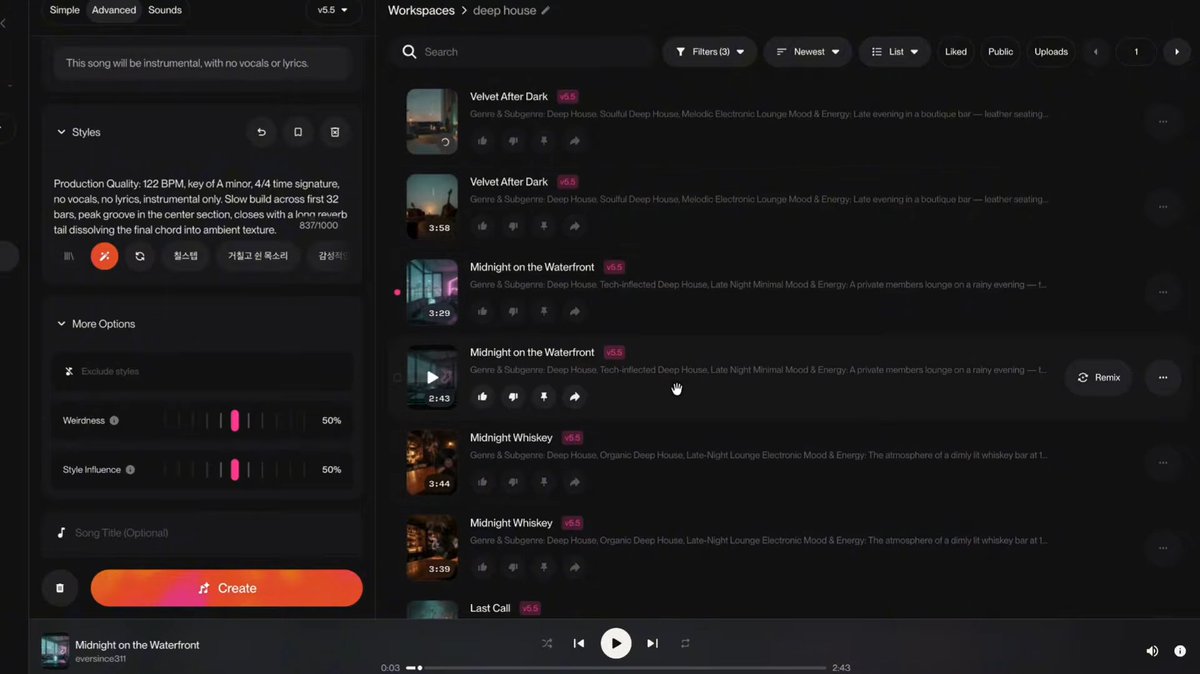The image size is (1200, 674).
Task: Collapse the Styles section
Action: point(78,132)
